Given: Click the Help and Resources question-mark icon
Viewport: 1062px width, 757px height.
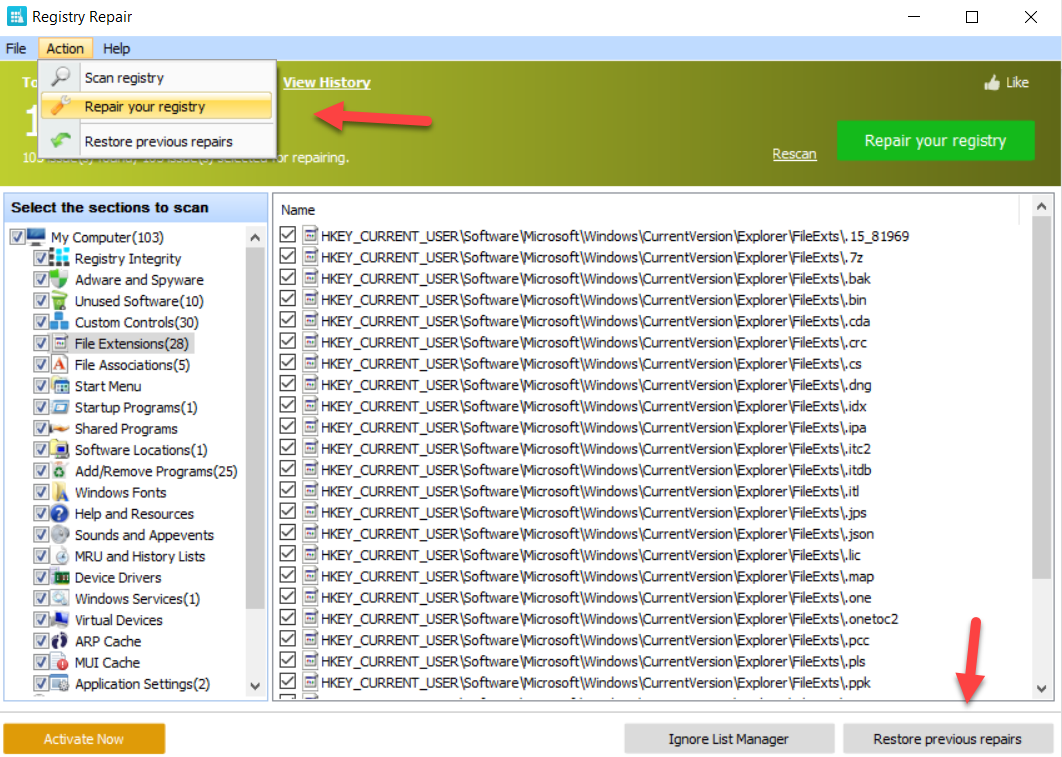Looking at the screenshot, I should coord(60,513).
